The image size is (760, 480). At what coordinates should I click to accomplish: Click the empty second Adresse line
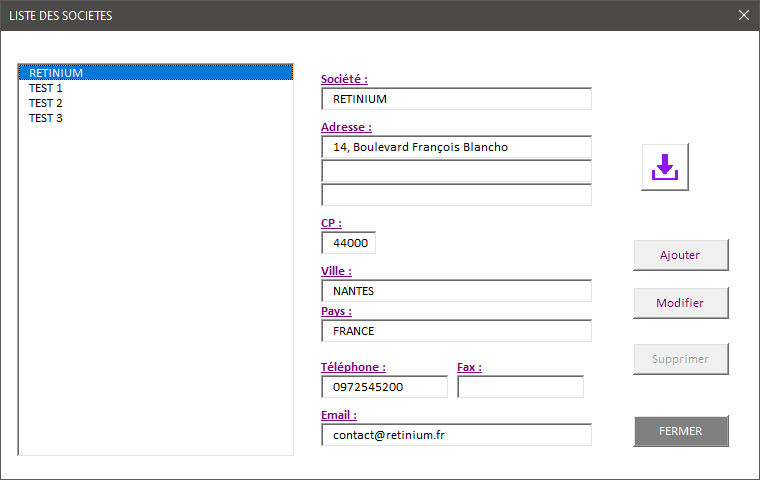[456, 171]
